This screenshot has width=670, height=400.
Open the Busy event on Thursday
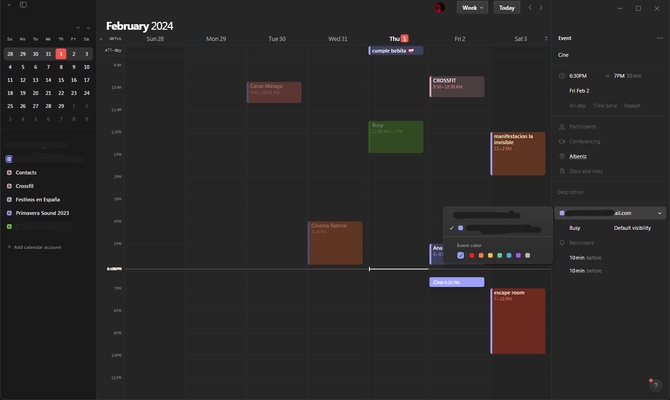coord(396,137)
